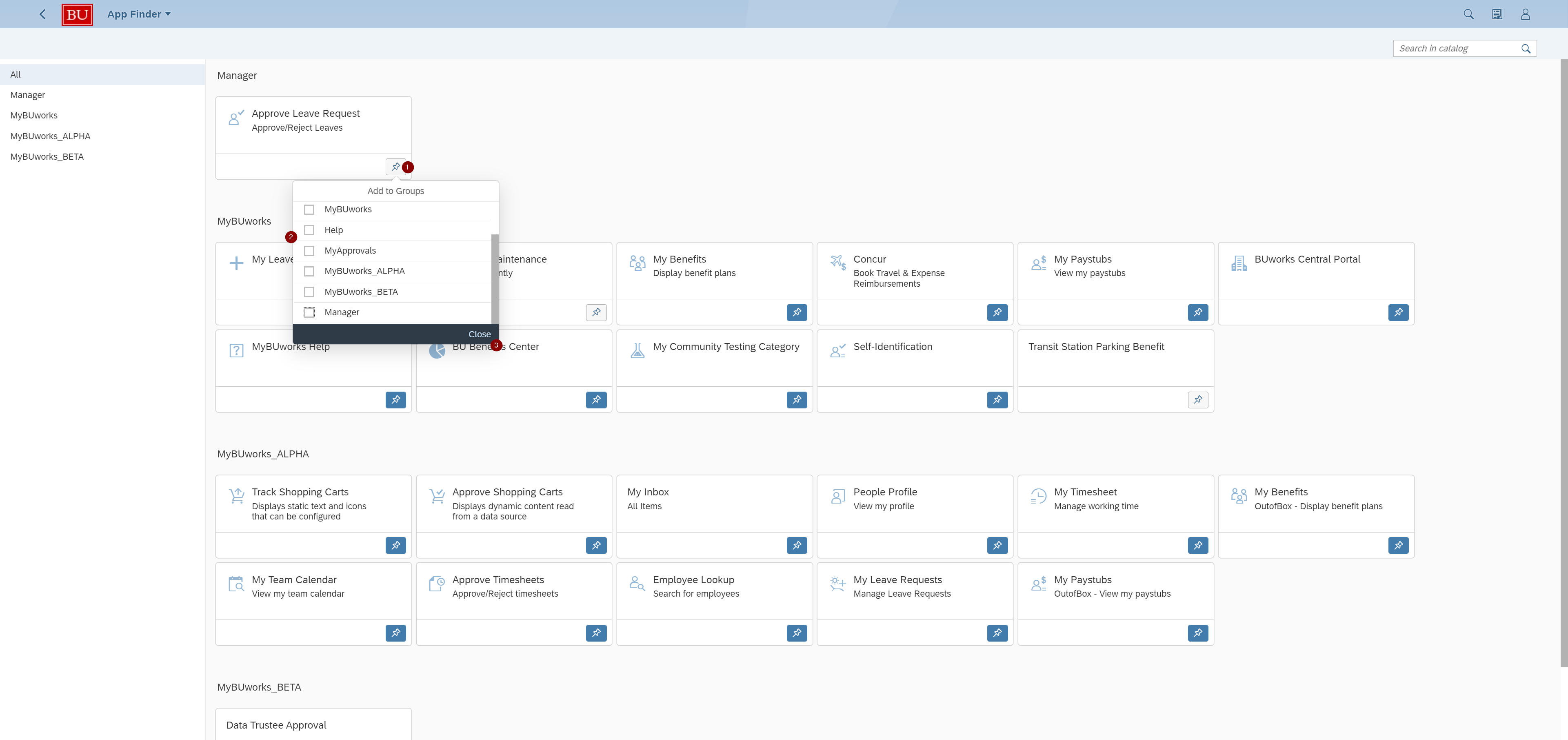Viewport: 1568px width, 740px height.
Task: Pin the BUworks Central Portal tile
Action: tap(1398, 312)
